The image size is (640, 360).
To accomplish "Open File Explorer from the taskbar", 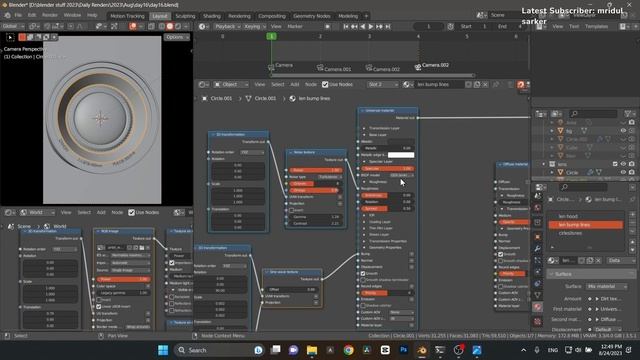I will [x=312, y=350].
